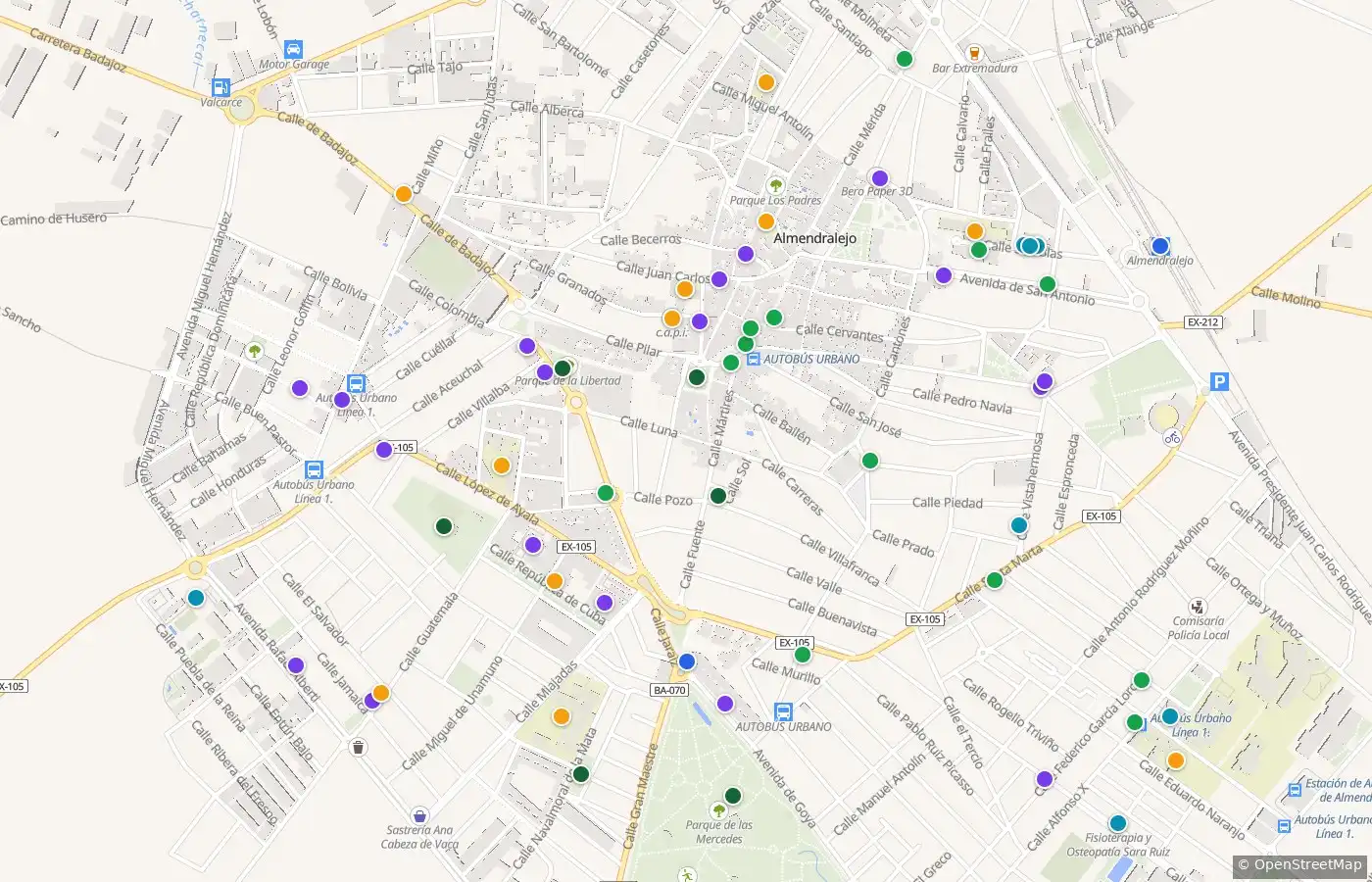The width and height of the screenshot is (1372, 882).
Task: Click the Parque de las Mercedes tree icon
Action: point(719,810)
